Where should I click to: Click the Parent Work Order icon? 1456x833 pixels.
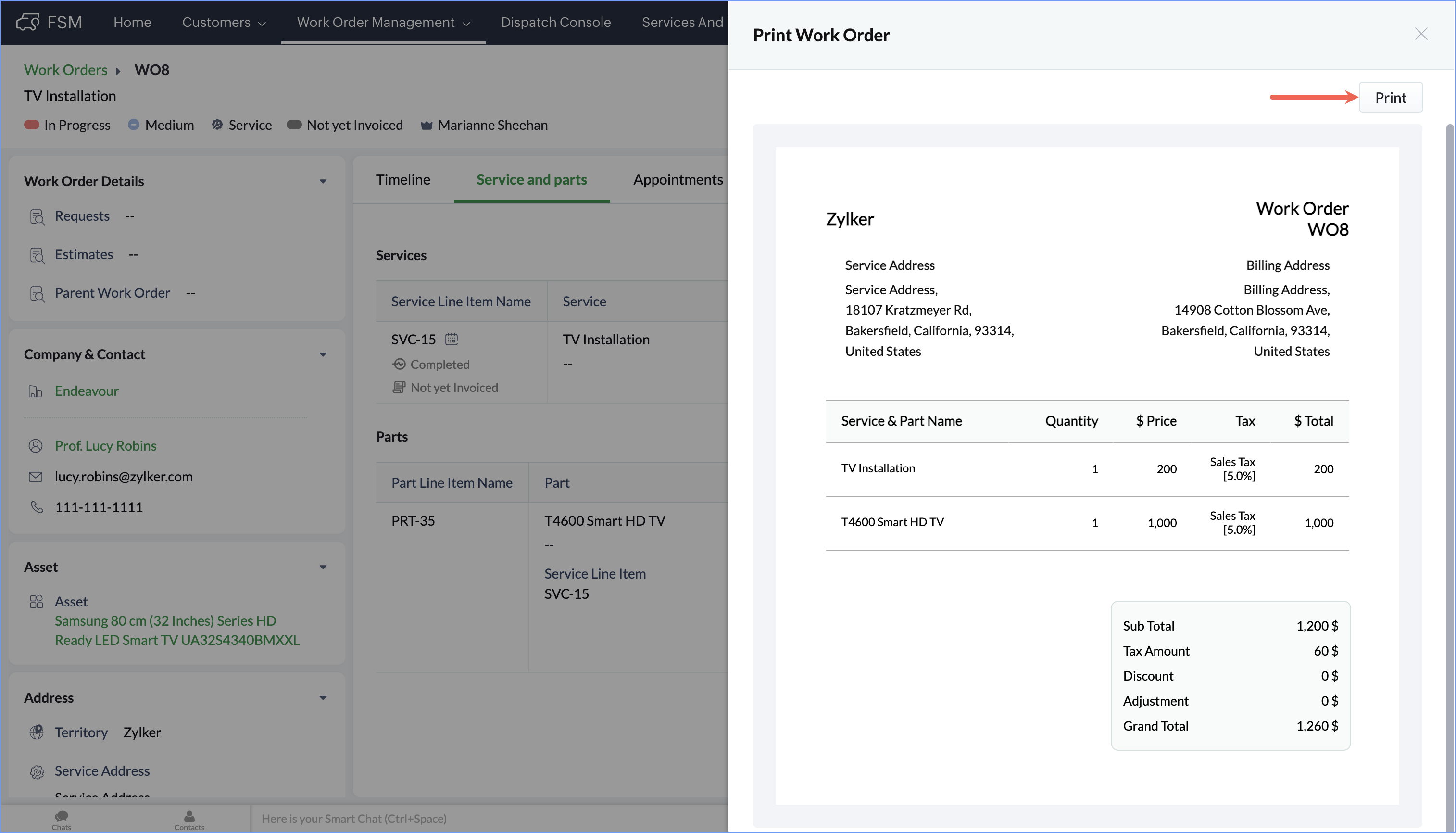point(37,293)
